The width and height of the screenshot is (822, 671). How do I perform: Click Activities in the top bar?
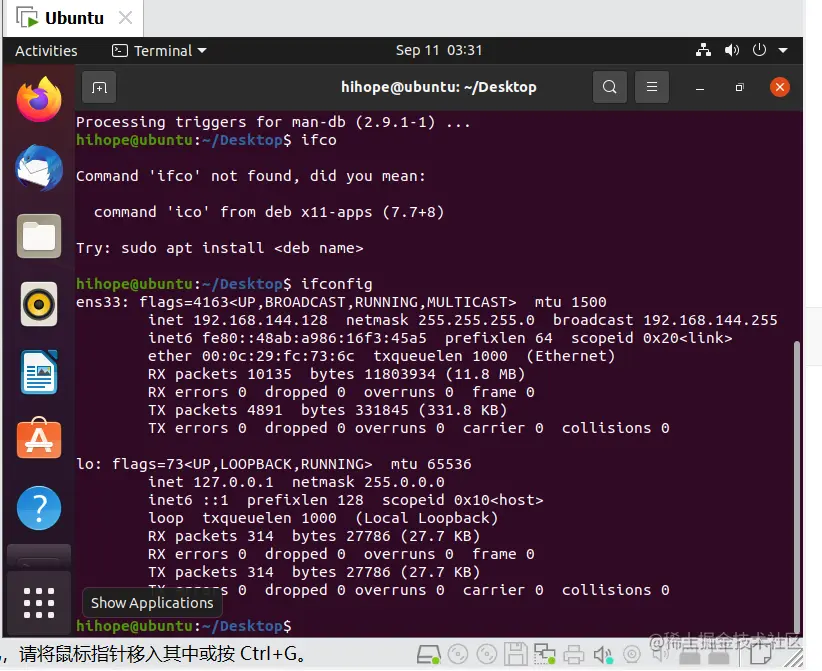click(x=46, y=50)
